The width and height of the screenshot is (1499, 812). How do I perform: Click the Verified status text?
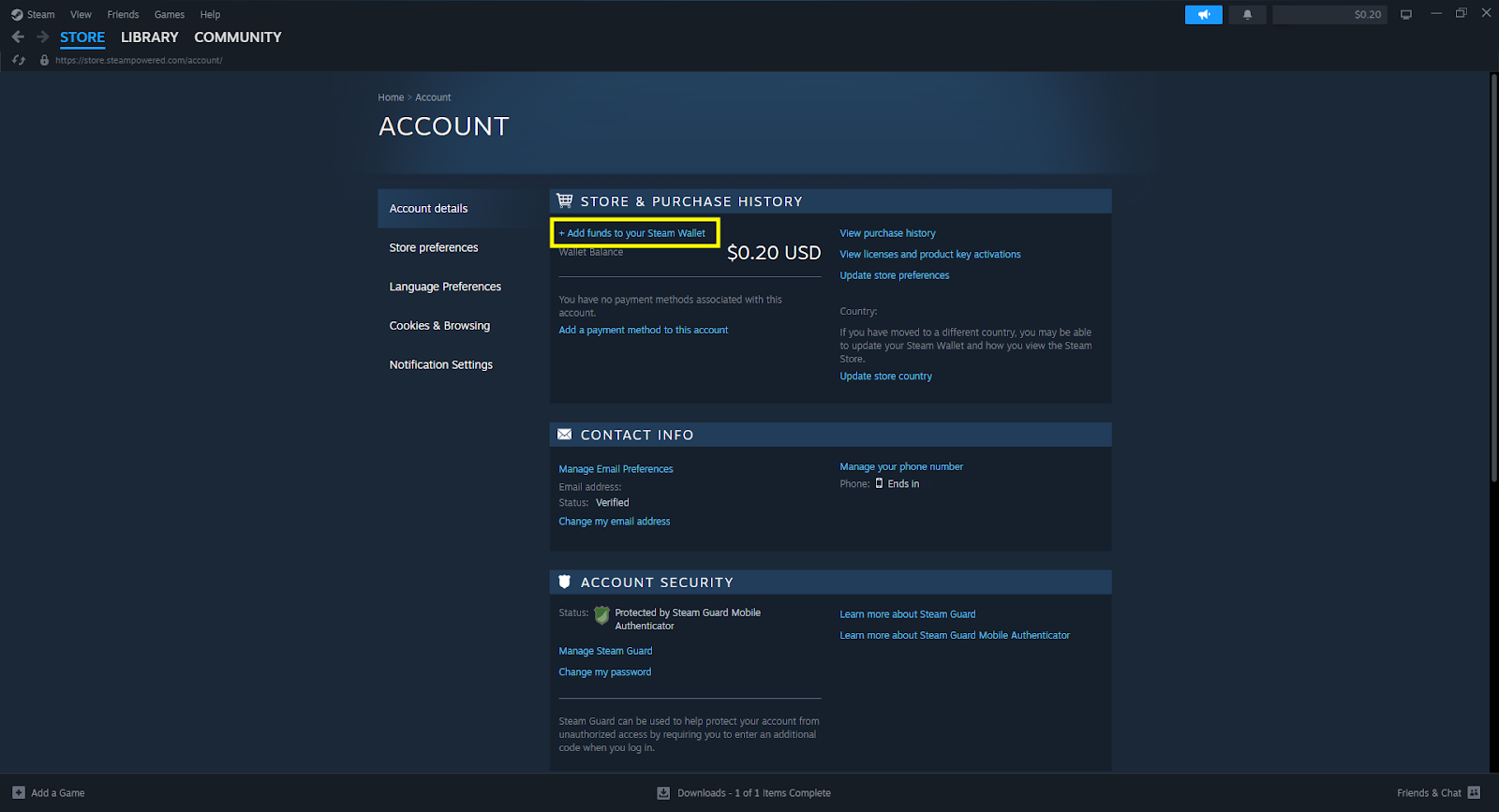613,503
